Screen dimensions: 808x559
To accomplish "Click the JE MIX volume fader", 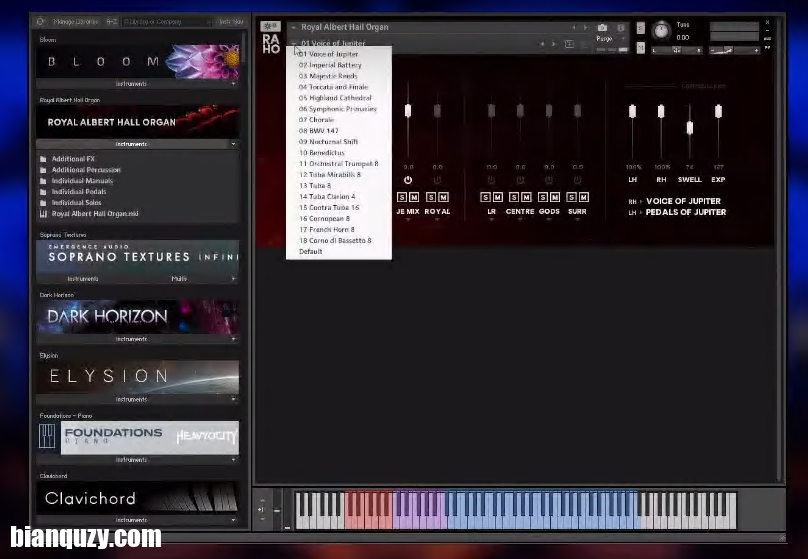I will (408, 110).
